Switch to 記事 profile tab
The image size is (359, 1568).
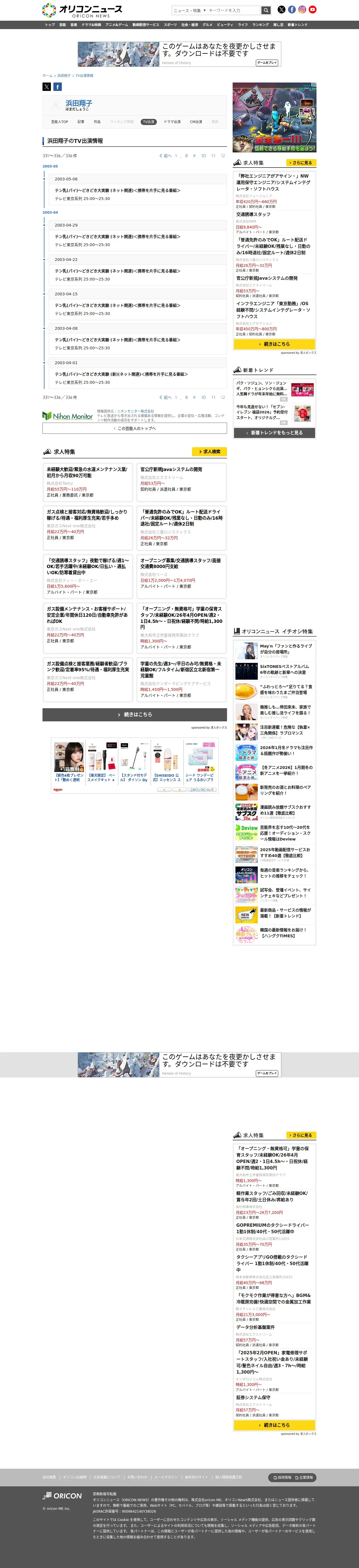click(x=81, y=122)
